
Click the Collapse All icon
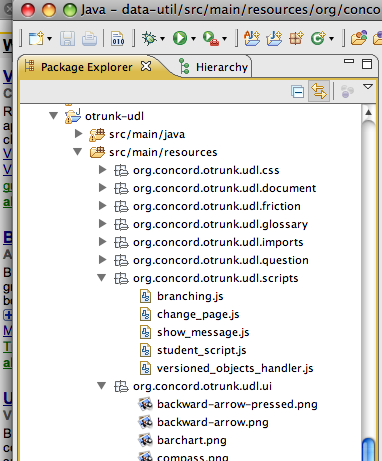pyautogui.click(x=297, y=91)
